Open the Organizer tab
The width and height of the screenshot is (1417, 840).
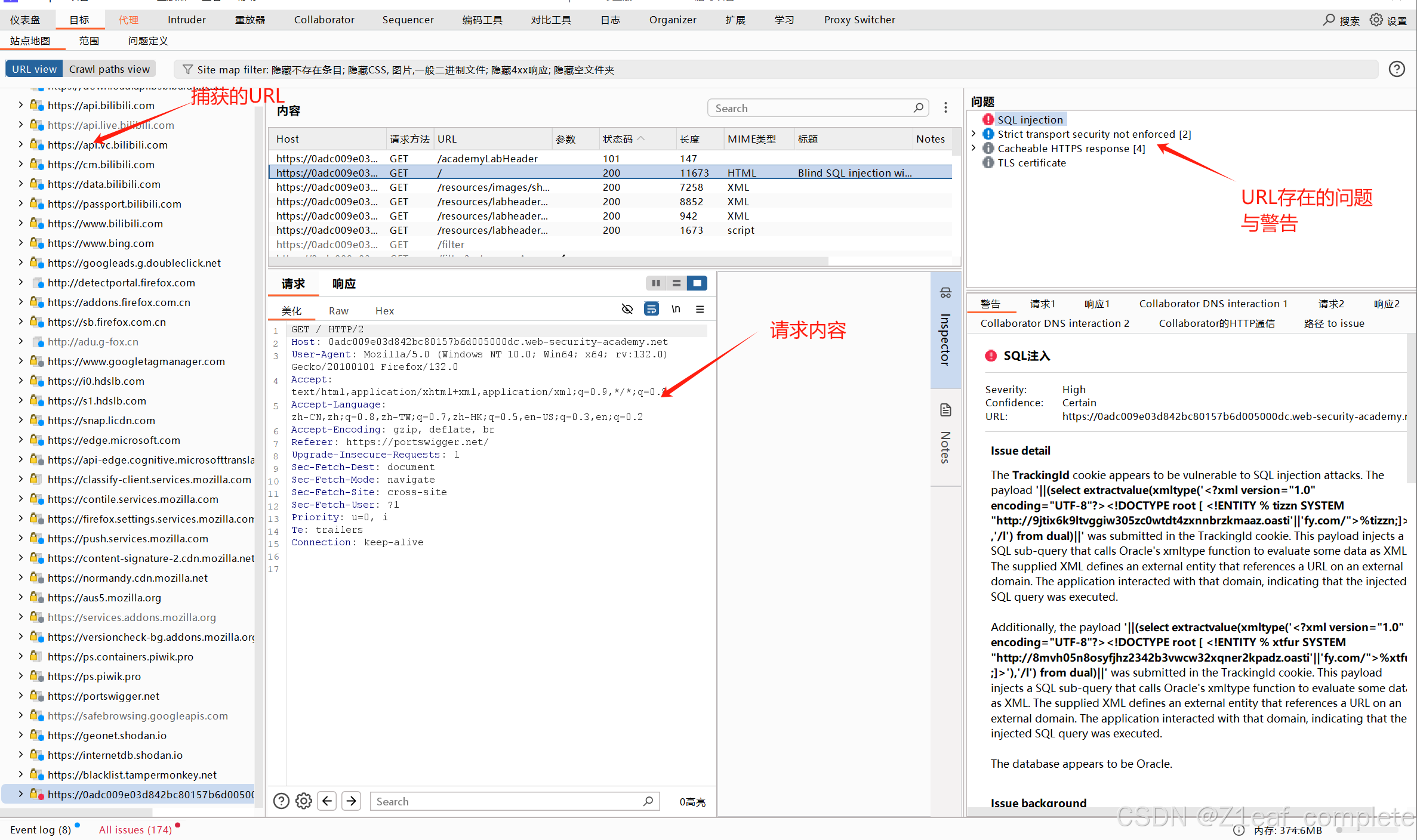673,20
